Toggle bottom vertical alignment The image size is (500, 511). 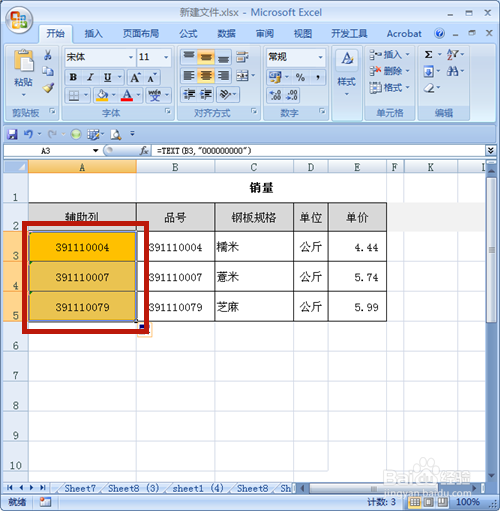pyautogui.click(x=223, y=57)
